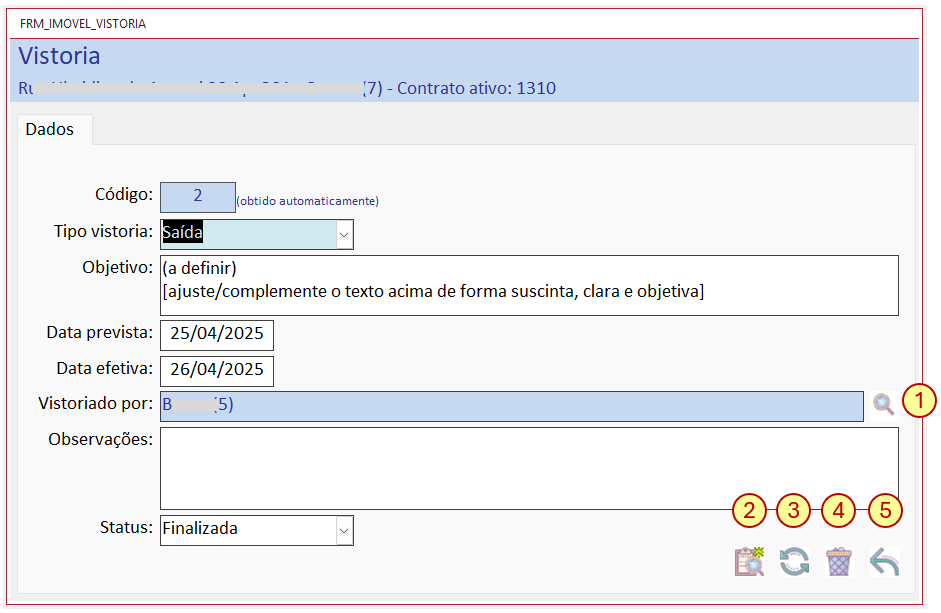Edit the Data prevista field 25/04/2025
The width and height of the screenshot is (941, 613).
pos(217,335)
